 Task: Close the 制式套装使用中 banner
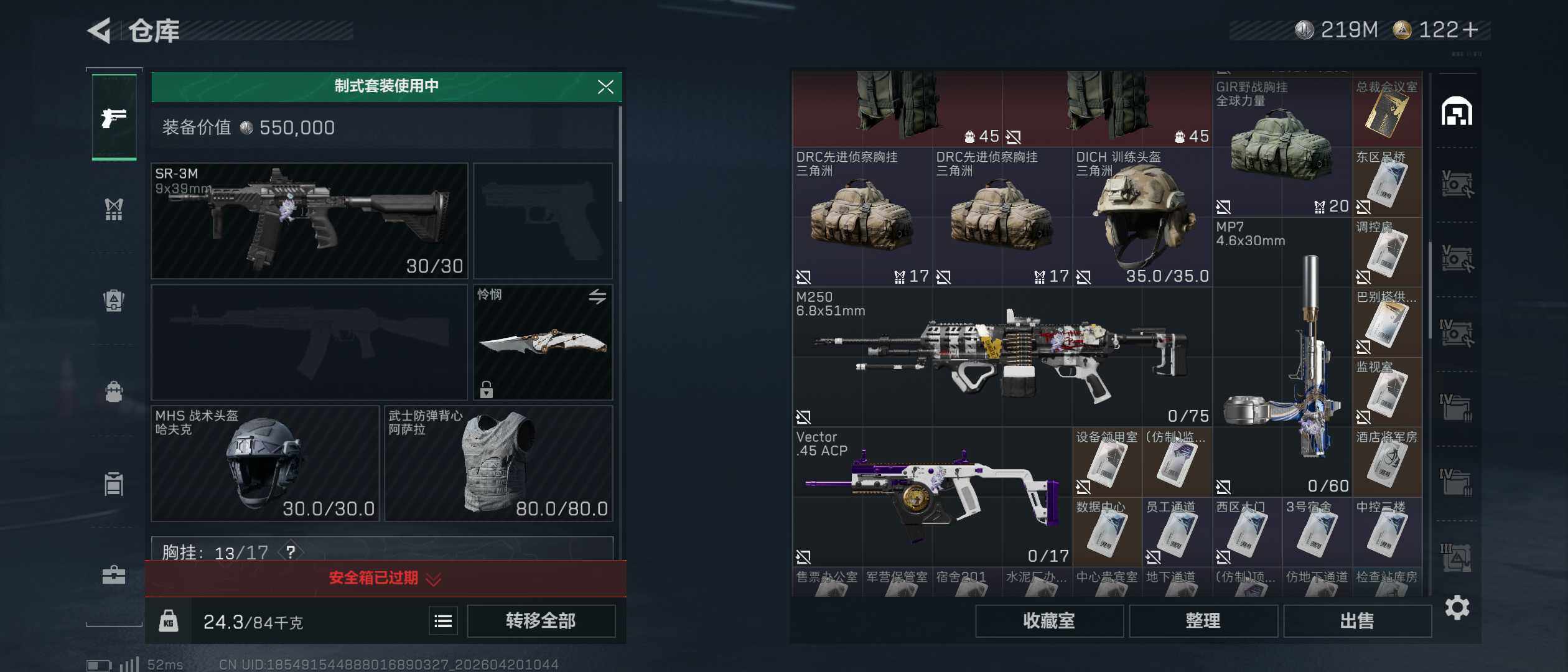tap(605, 86)
